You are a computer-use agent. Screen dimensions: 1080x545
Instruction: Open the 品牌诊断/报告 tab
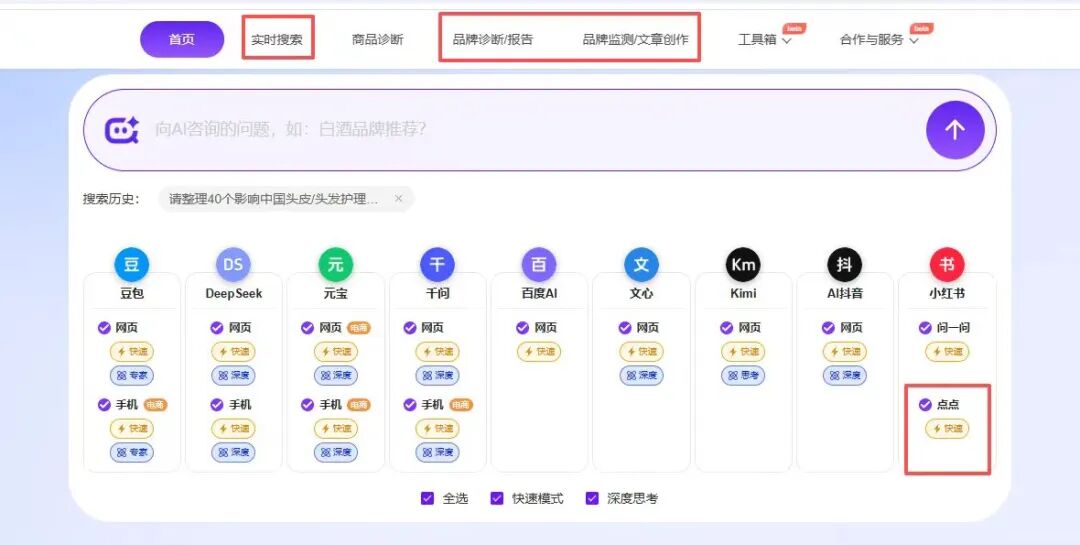[492, 39]
